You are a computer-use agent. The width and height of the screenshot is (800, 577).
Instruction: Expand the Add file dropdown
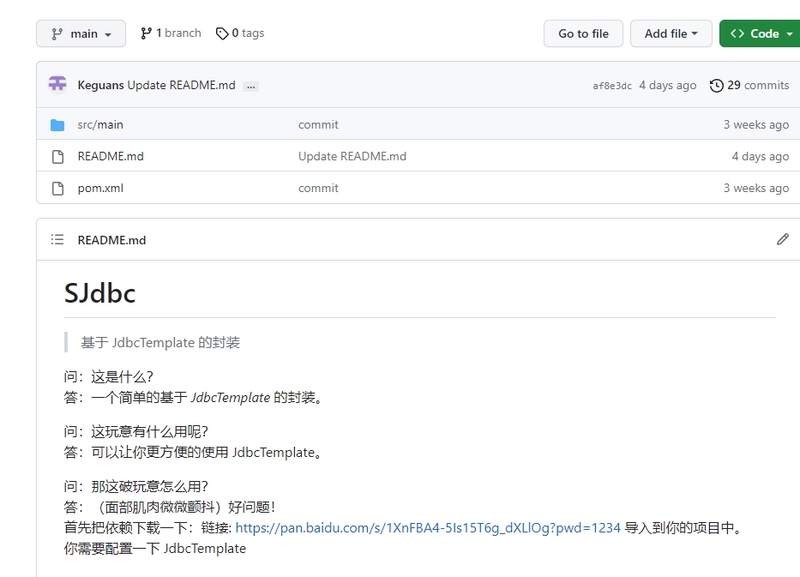[670, 33]
